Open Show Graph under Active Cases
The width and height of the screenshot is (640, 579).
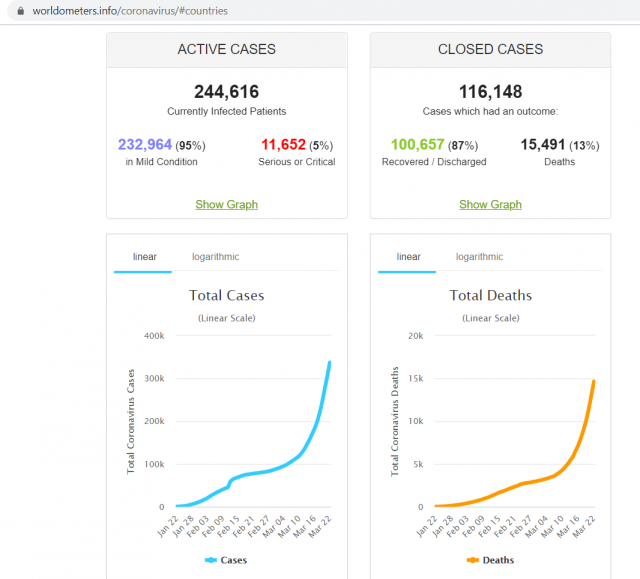[226, 204]
